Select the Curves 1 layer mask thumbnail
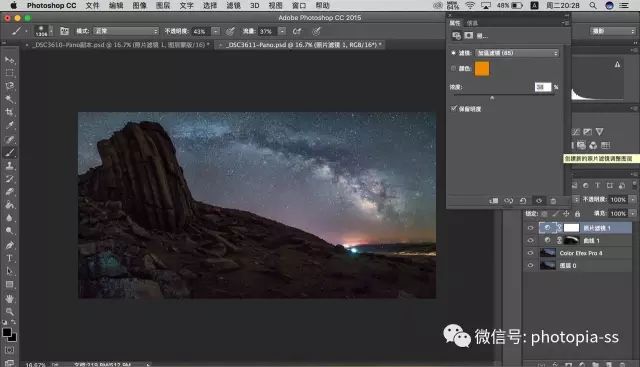This screenshot has width=640, height=367. (571, 240)
